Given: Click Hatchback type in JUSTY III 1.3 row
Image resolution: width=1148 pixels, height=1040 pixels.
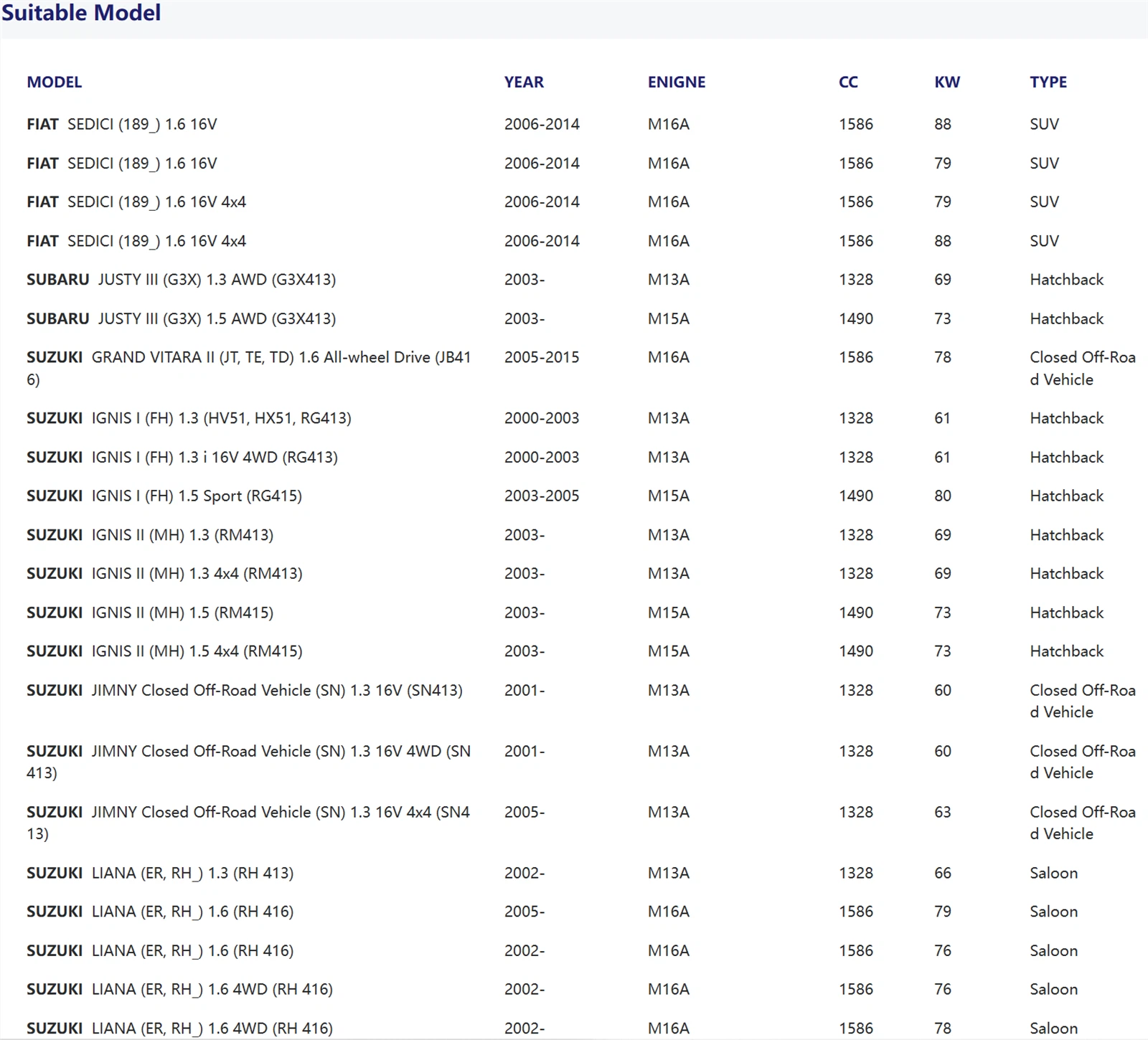Looking at the screenshot, I should pos(1067,280).
